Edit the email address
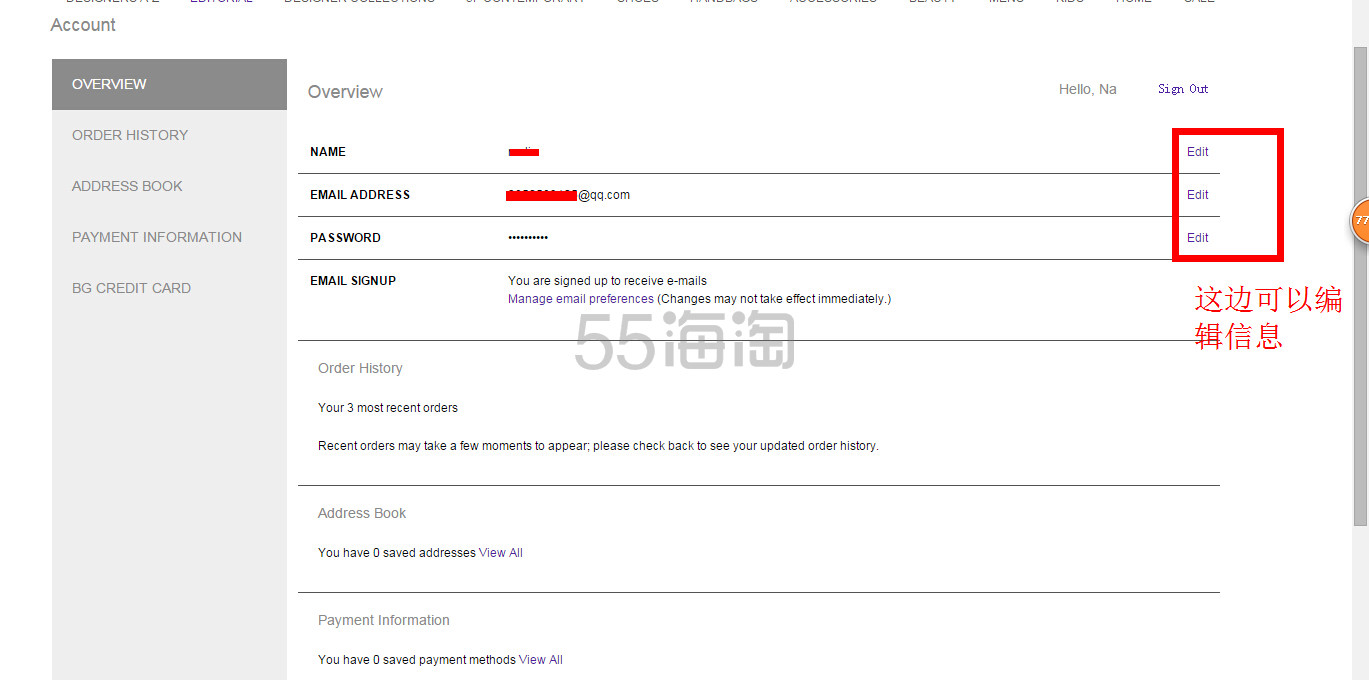The height and width of the screenshot is (680, 1369). click(1197, 195)
